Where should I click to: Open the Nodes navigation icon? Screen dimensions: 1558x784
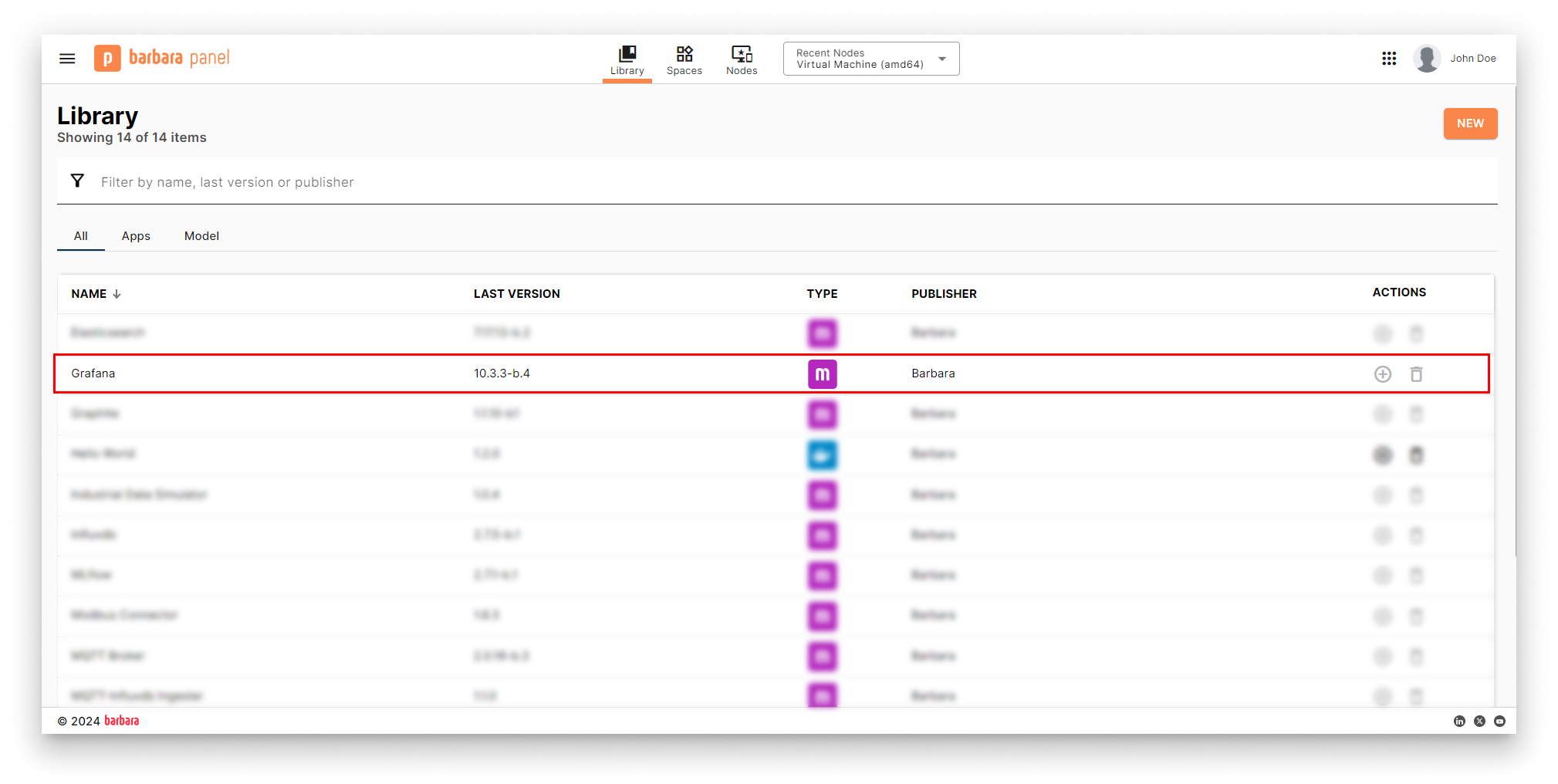(741, 53)
